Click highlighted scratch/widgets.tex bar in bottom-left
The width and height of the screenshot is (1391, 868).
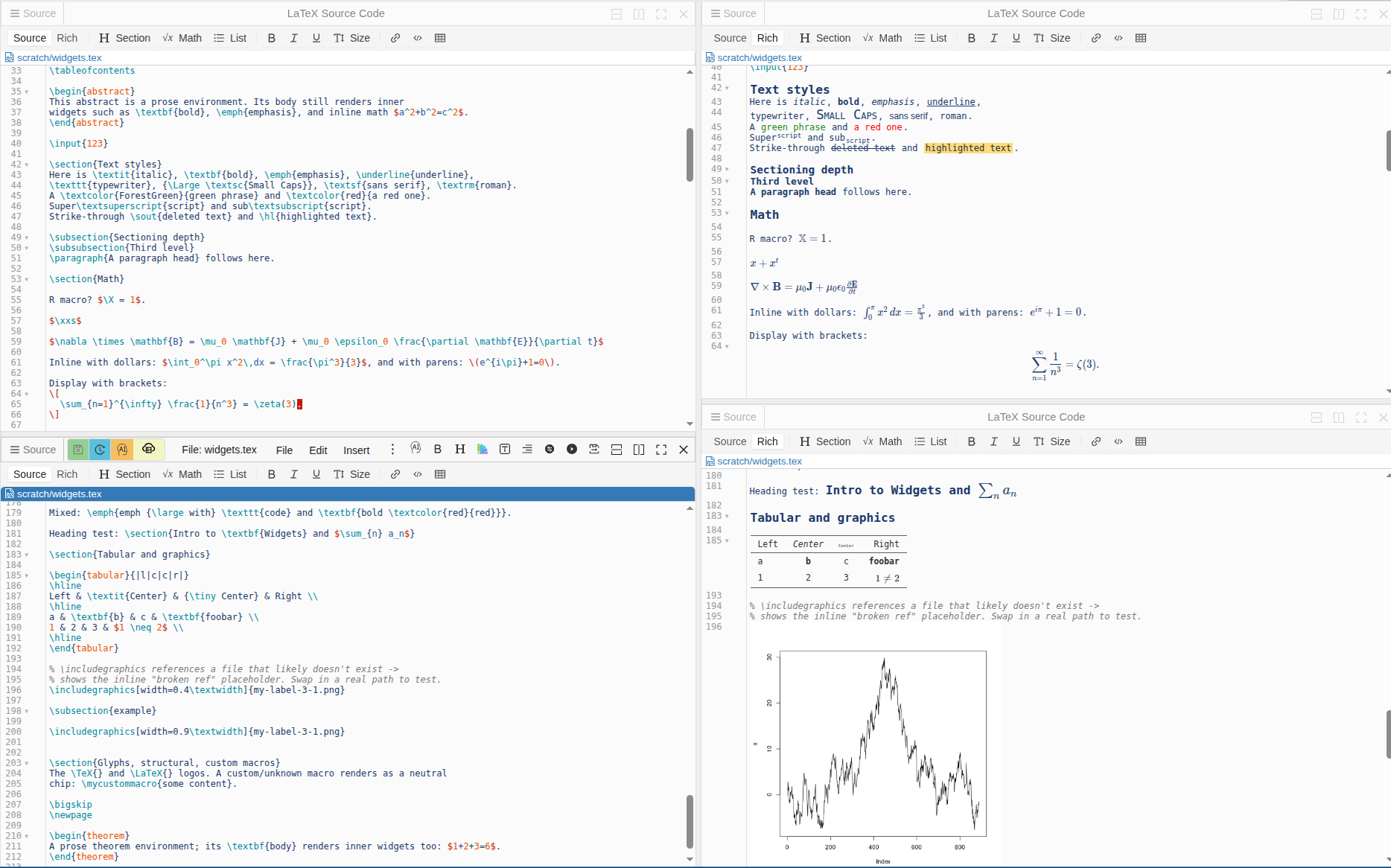(x=348, y=494)
